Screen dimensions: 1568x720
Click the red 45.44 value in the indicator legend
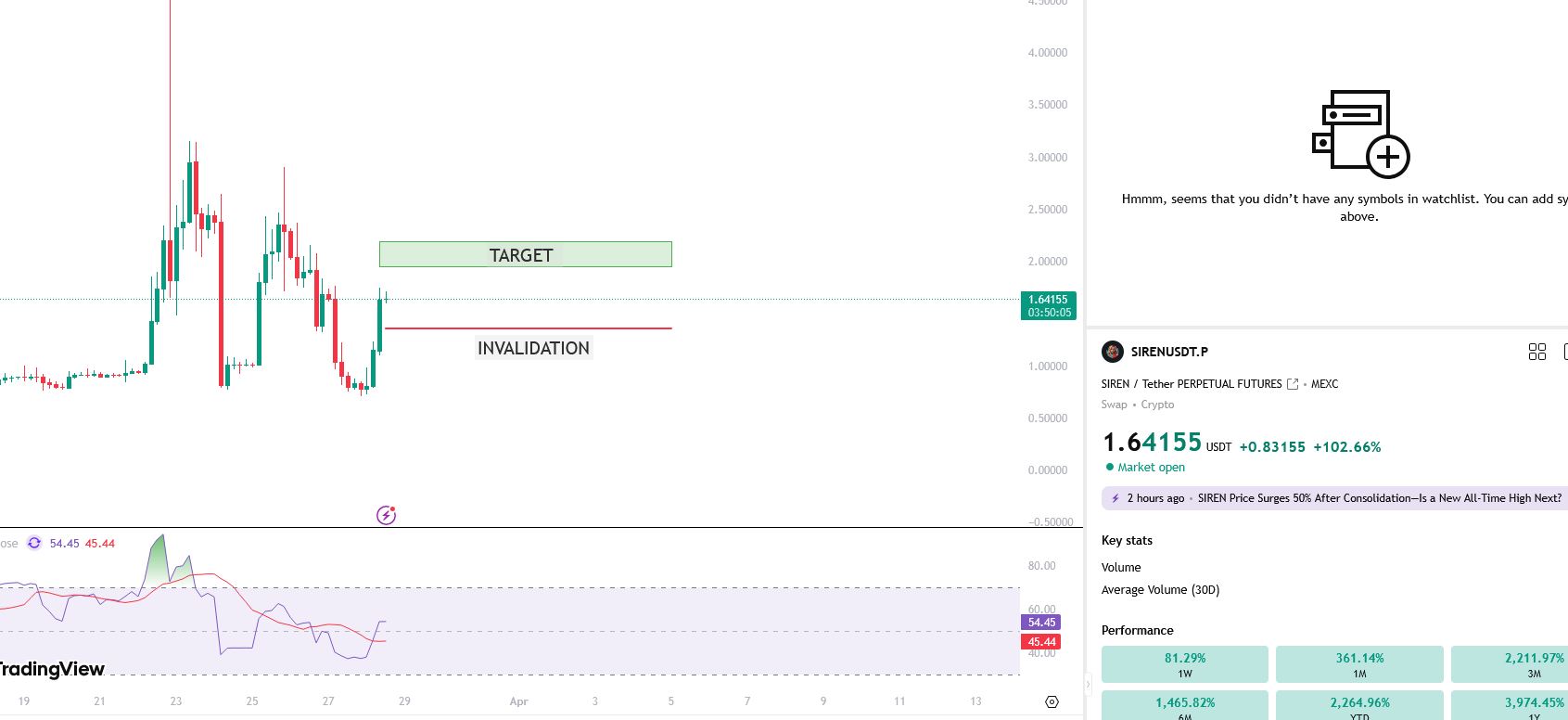100,544
